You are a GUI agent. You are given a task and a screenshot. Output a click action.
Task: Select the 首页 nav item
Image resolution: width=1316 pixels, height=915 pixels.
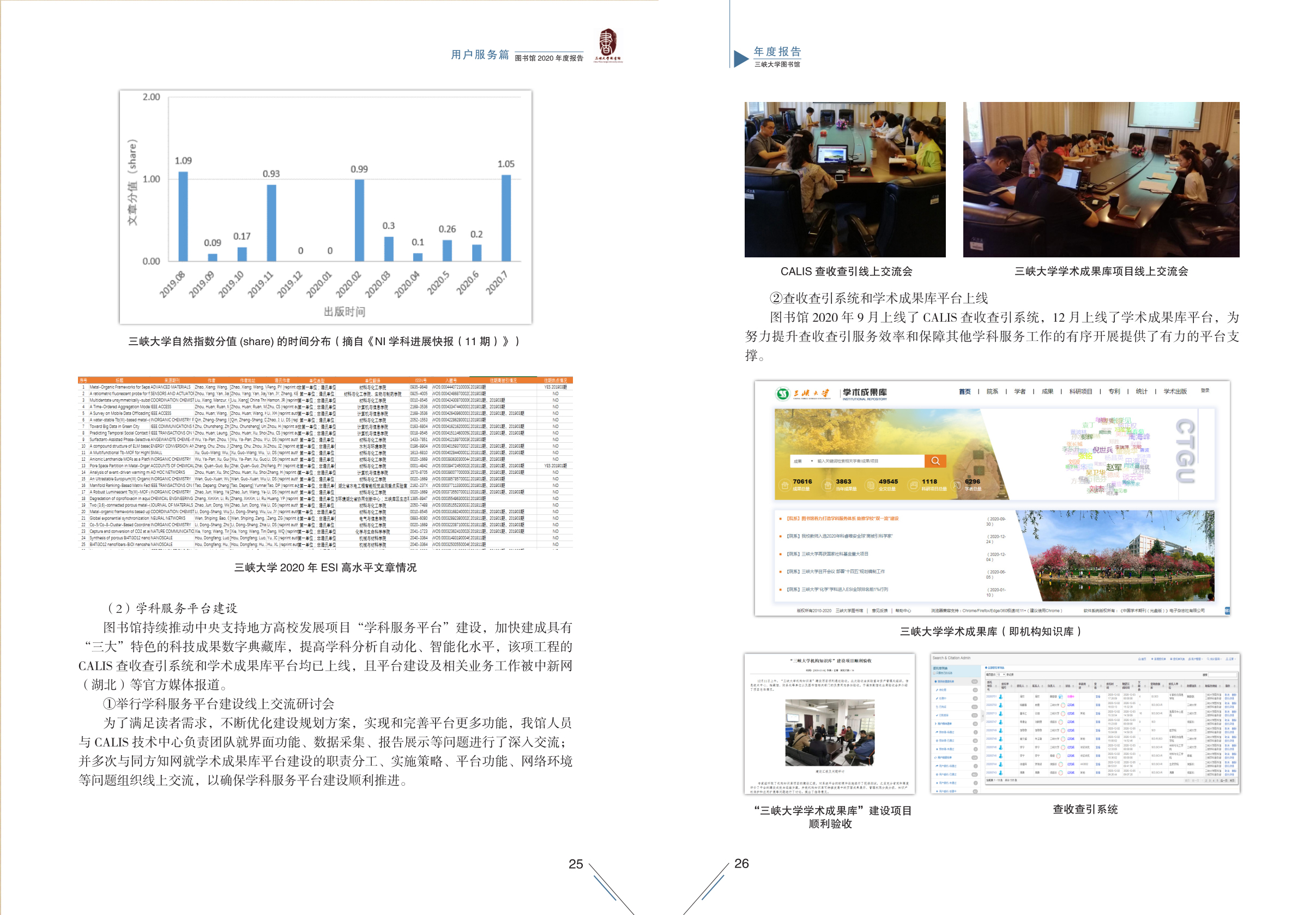(964, 392)
